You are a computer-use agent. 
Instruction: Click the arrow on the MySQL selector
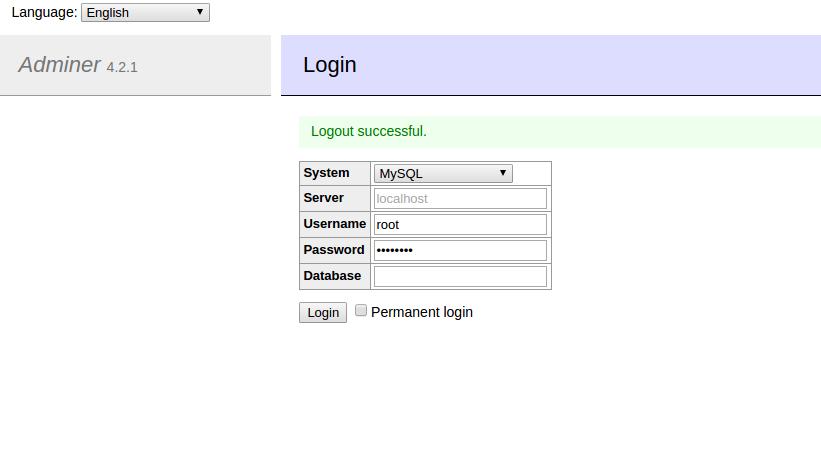click(x=503, y=173)
